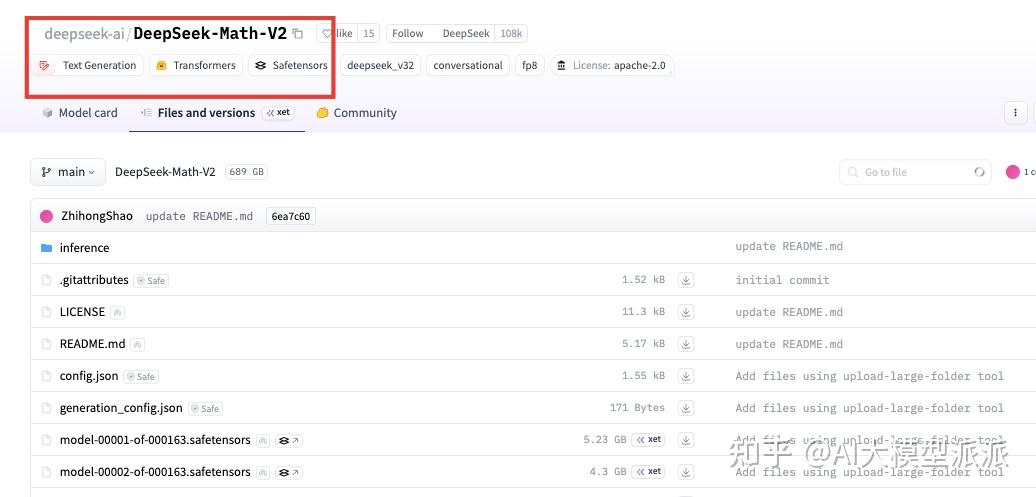This screenshot has height=497, width=1036.
Task: Click the 689 GB repository size badge
Action: click(246, 172)
